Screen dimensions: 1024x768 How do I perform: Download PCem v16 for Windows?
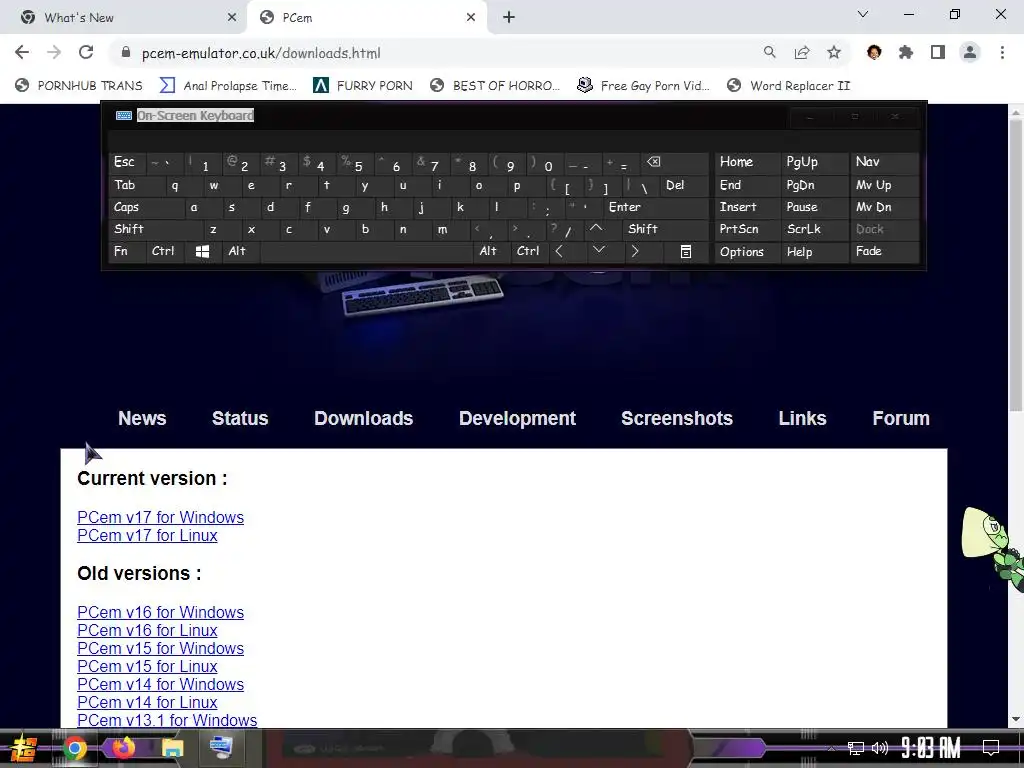[x=161, y=613]
